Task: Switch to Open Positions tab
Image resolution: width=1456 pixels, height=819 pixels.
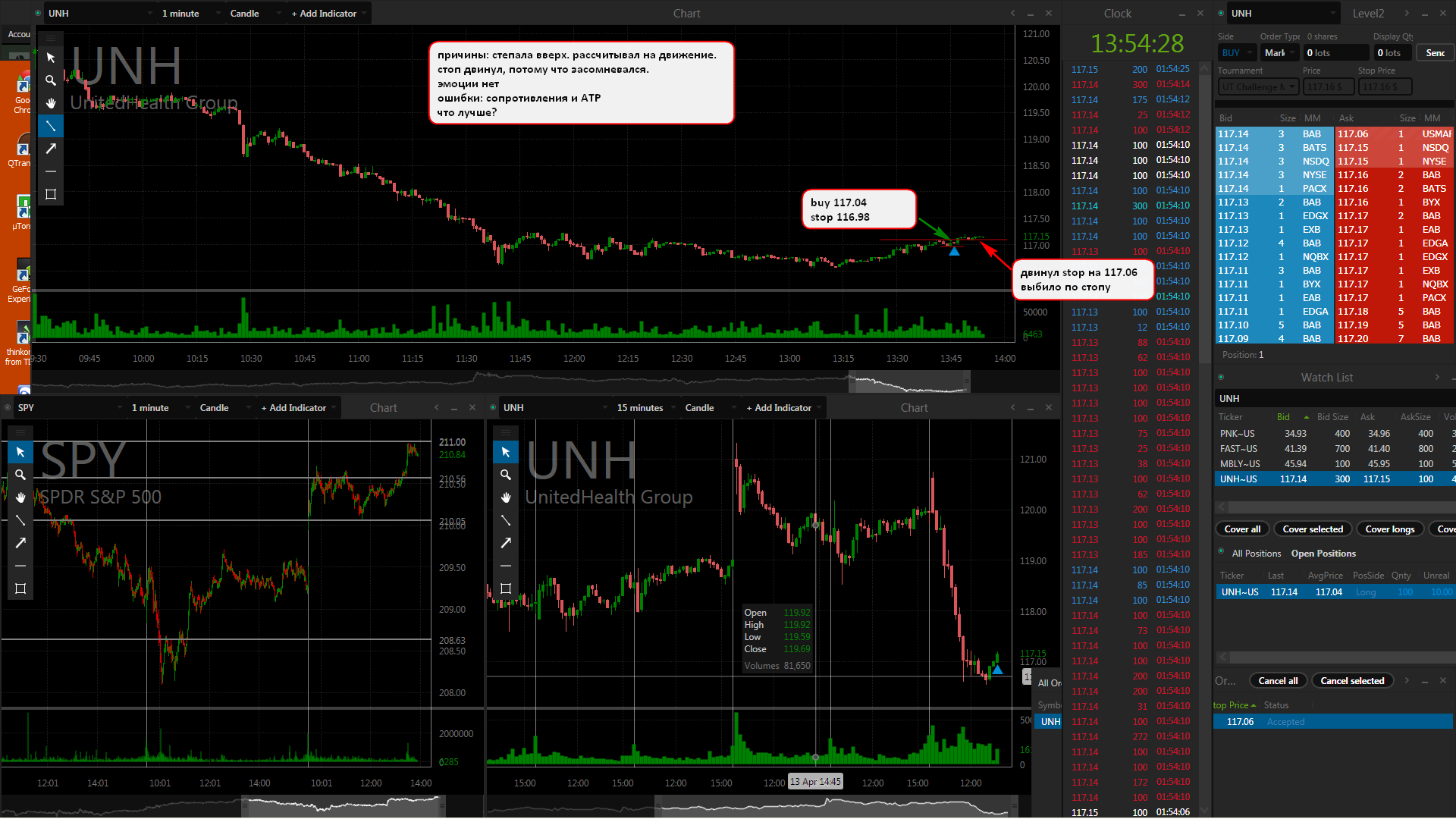Action: click(x=1323, y=554)
